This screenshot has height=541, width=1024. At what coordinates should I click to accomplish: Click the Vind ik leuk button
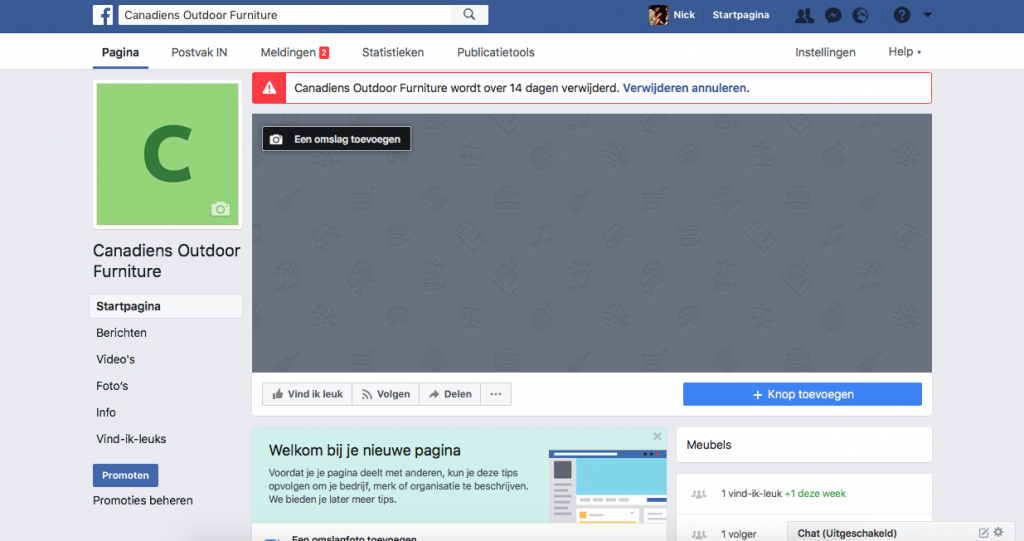(307, 394)
